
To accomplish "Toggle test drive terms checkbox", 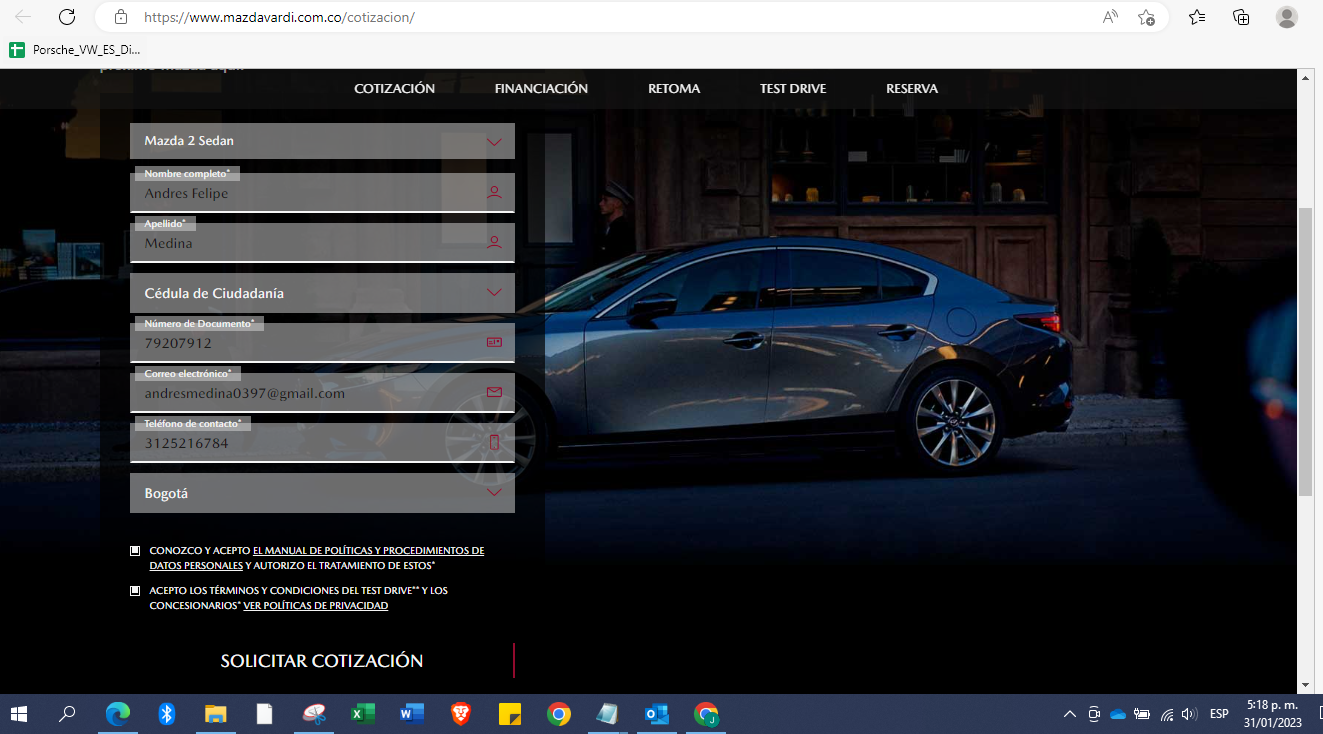I will click(x=135, y=590).
